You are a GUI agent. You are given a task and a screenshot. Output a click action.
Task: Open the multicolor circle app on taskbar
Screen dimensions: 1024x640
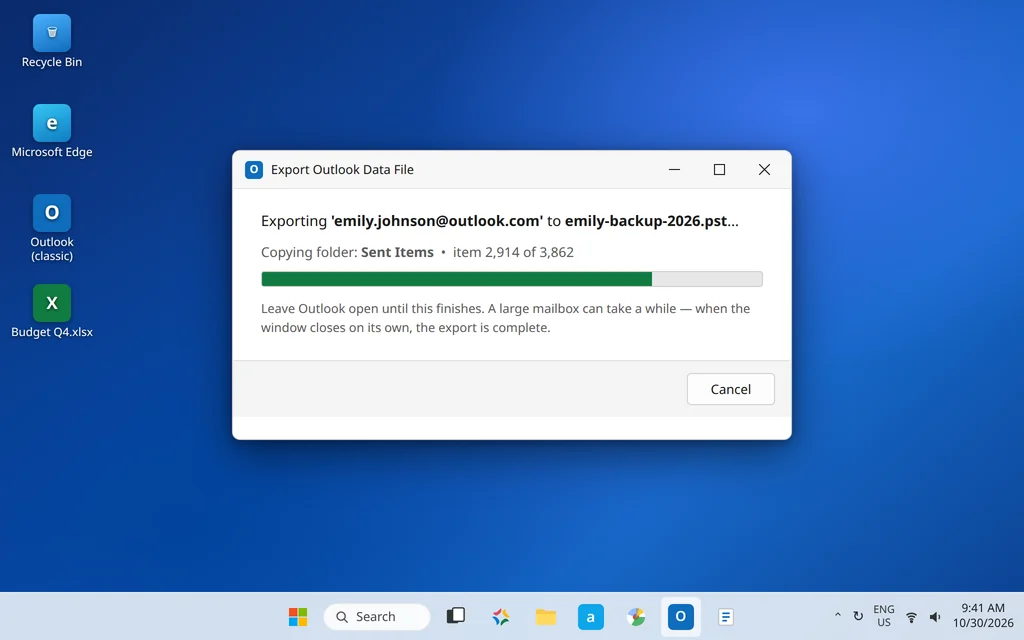click(x=635, y=616)
